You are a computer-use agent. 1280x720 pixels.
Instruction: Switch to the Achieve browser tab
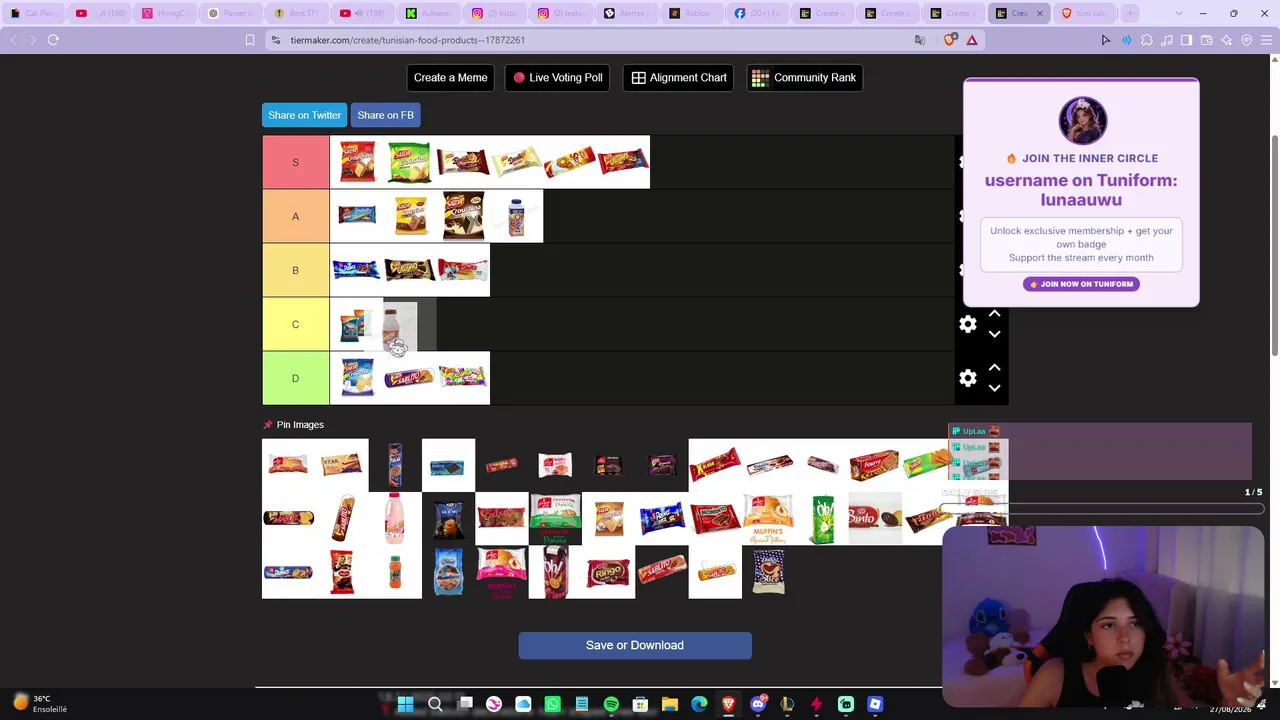point(428,13)
